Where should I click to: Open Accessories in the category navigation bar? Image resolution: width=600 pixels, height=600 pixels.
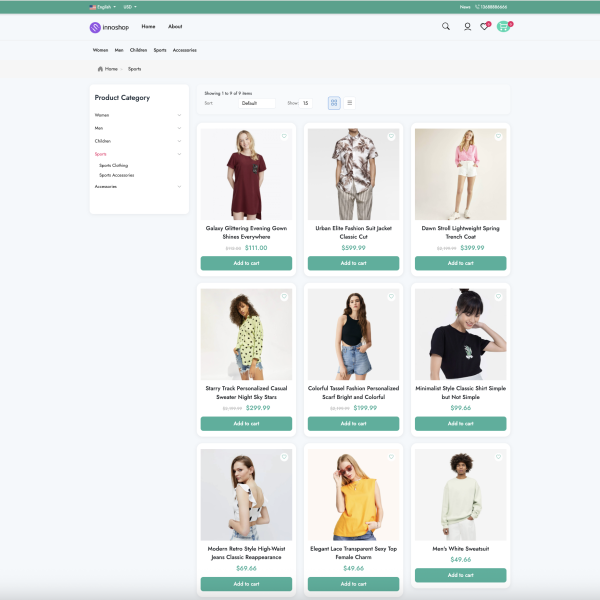(x=184, y=50)
